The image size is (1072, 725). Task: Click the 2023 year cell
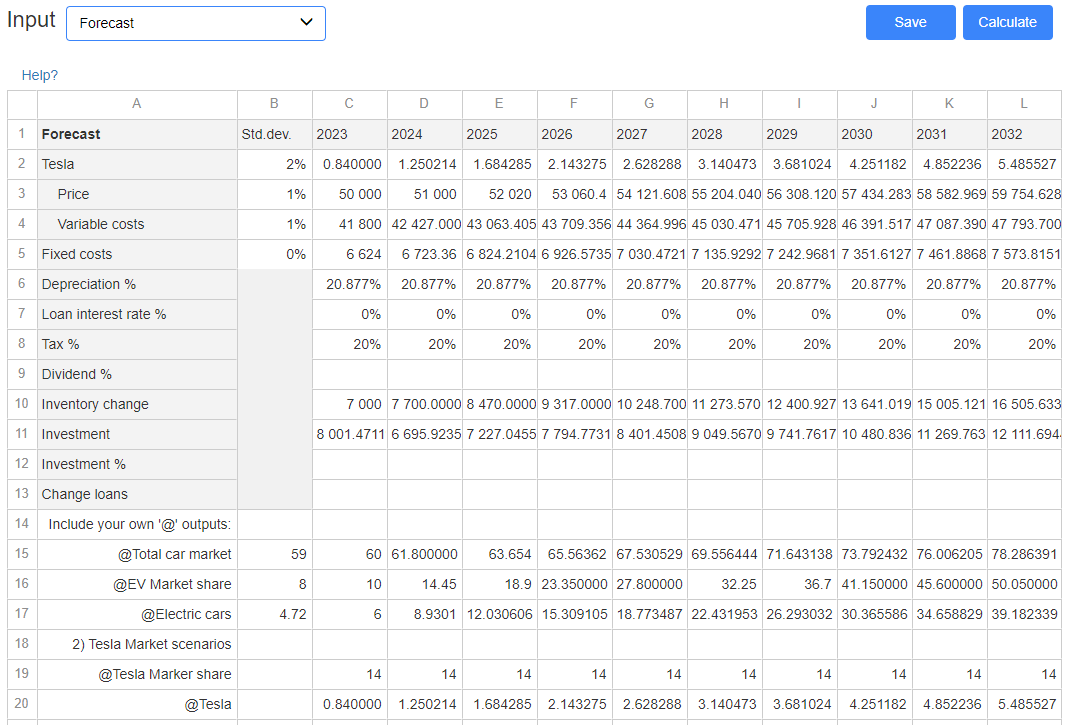coord(349,134)
